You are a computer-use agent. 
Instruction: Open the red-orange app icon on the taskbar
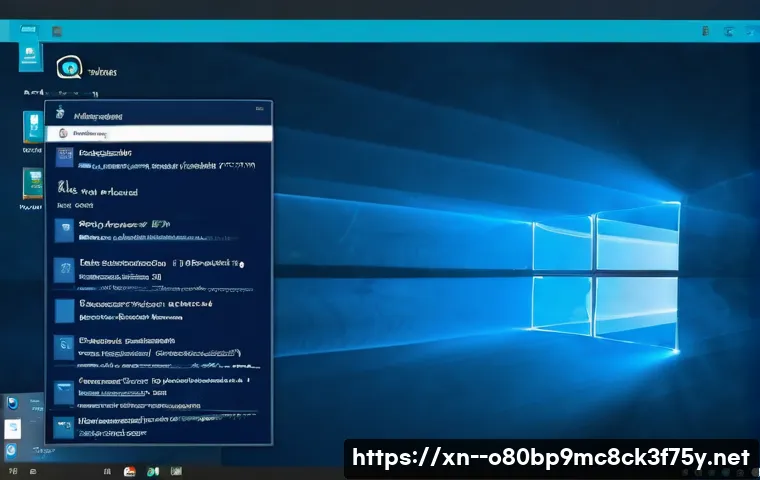[x=129, y=471]
